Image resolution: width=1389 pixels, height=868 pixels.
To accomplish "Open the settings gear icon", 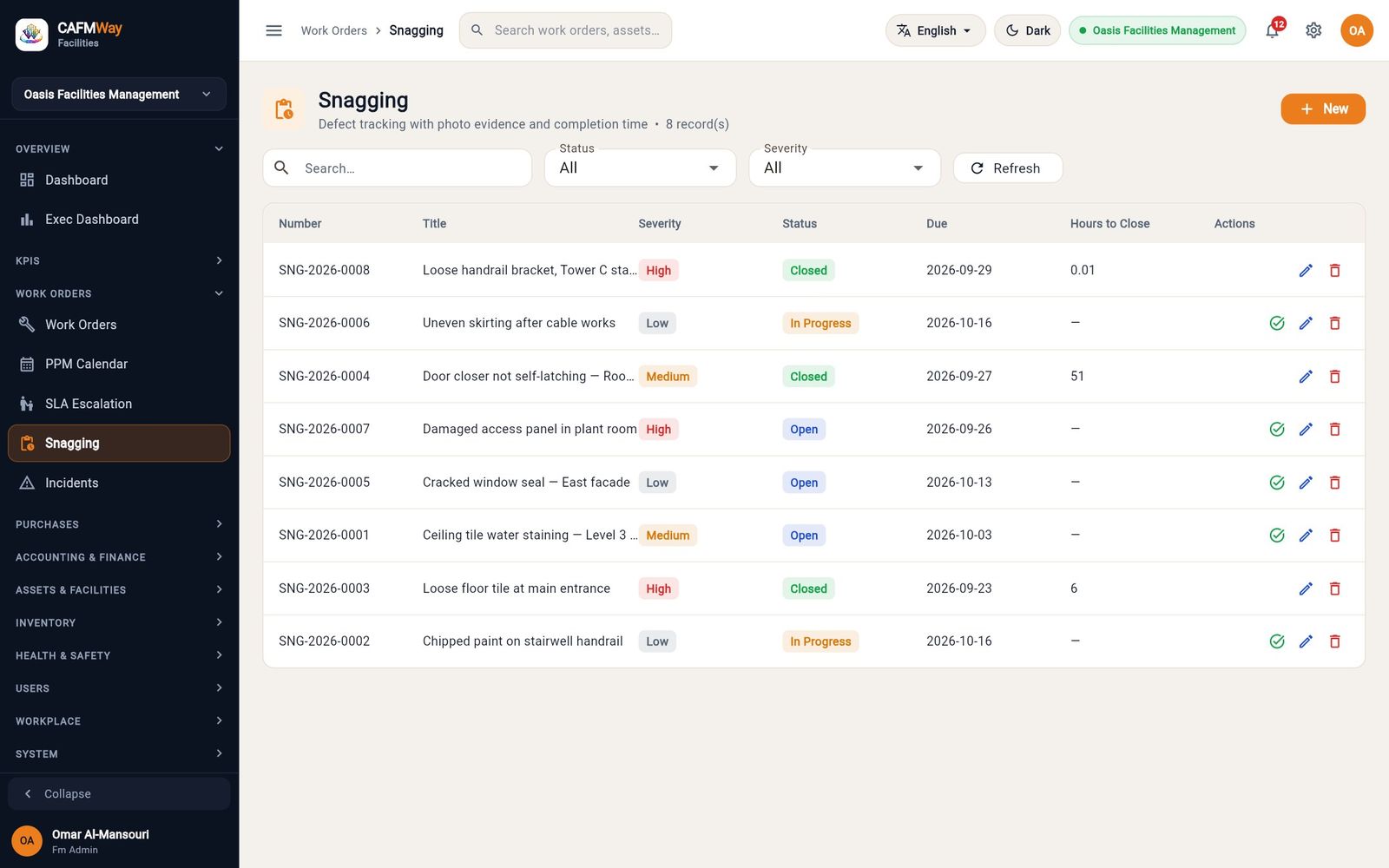I will point(1313,30).
